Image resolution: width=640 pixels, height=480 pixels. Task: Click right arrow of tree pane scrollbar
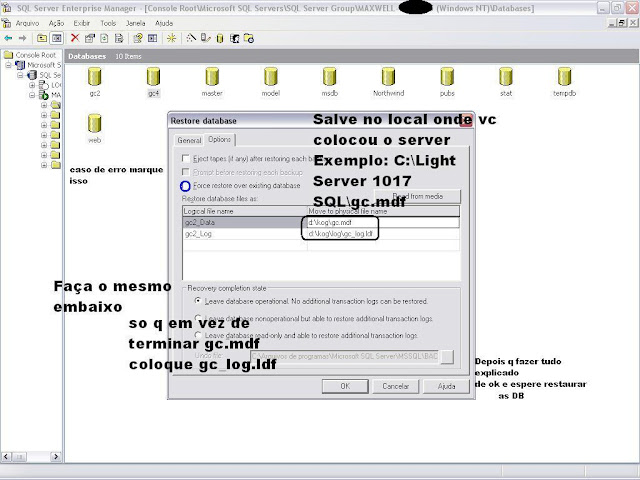click(56, 456)
